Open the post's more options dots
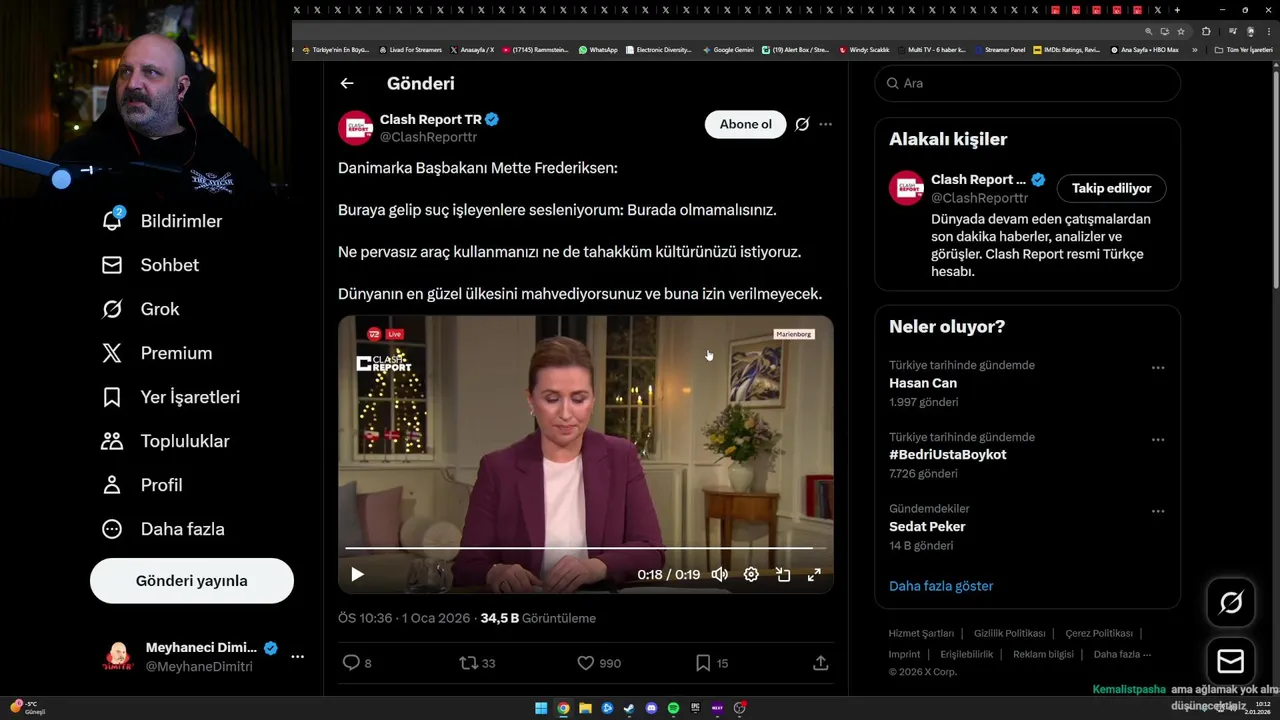Screen dimensions: 1280x720 tap(825, 124)
